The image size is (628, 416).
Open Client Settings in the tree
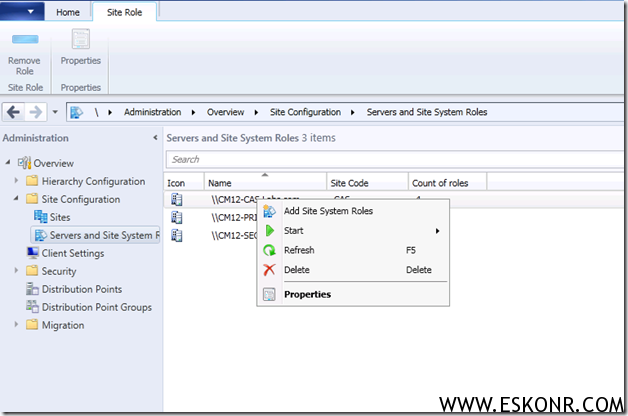(73, 253)
